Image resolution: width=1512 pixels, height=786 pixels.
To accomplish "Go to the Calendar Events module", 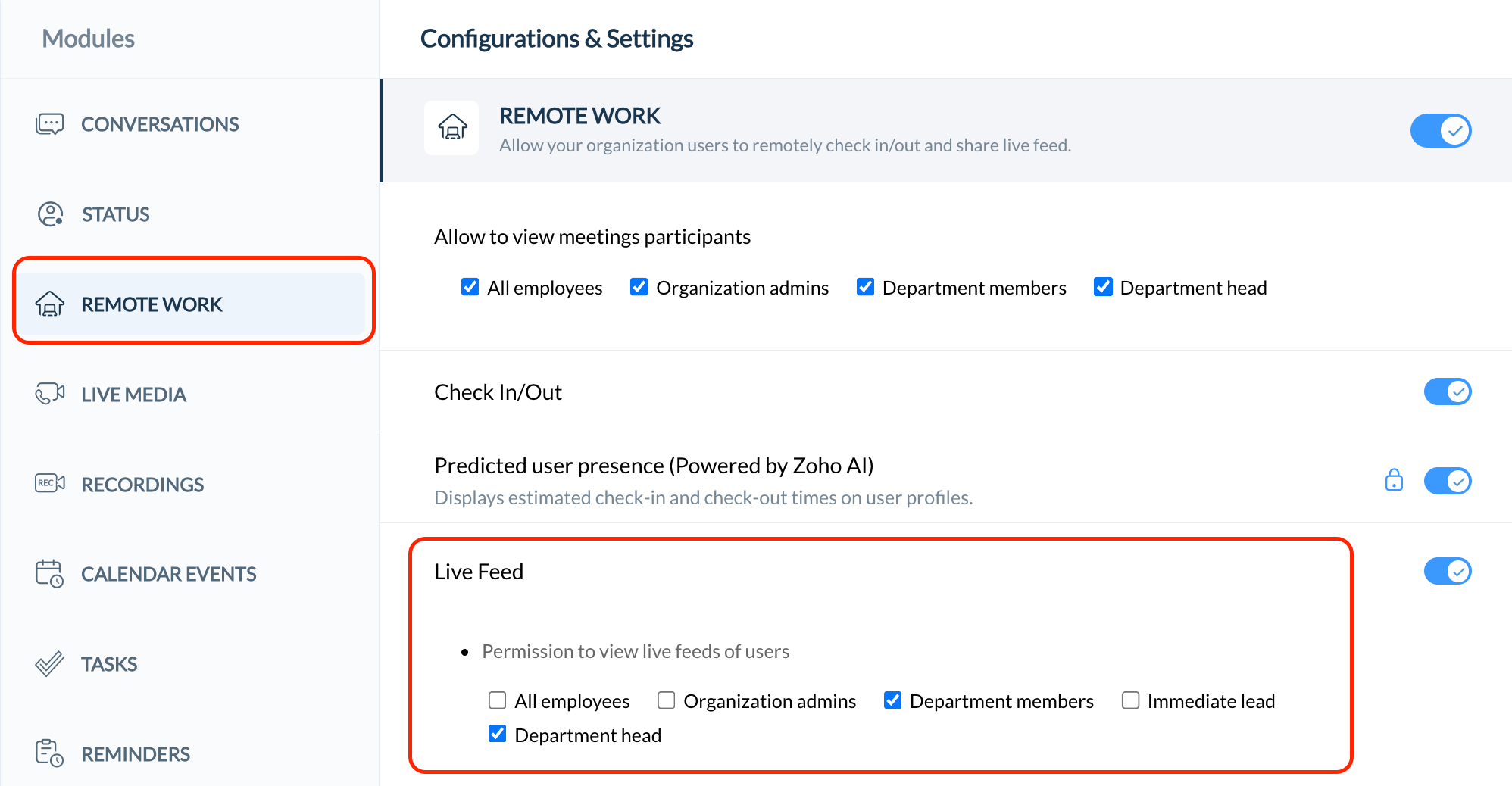I will (x=168, y=574).
